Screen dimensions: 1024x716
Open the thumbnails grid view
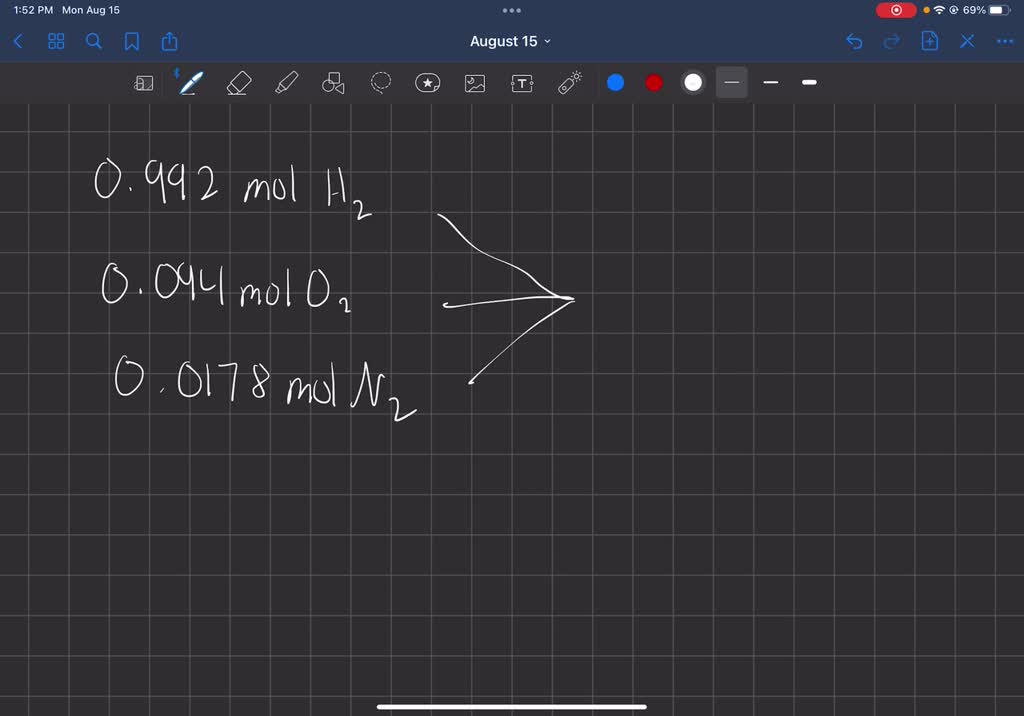click(56, 41)
